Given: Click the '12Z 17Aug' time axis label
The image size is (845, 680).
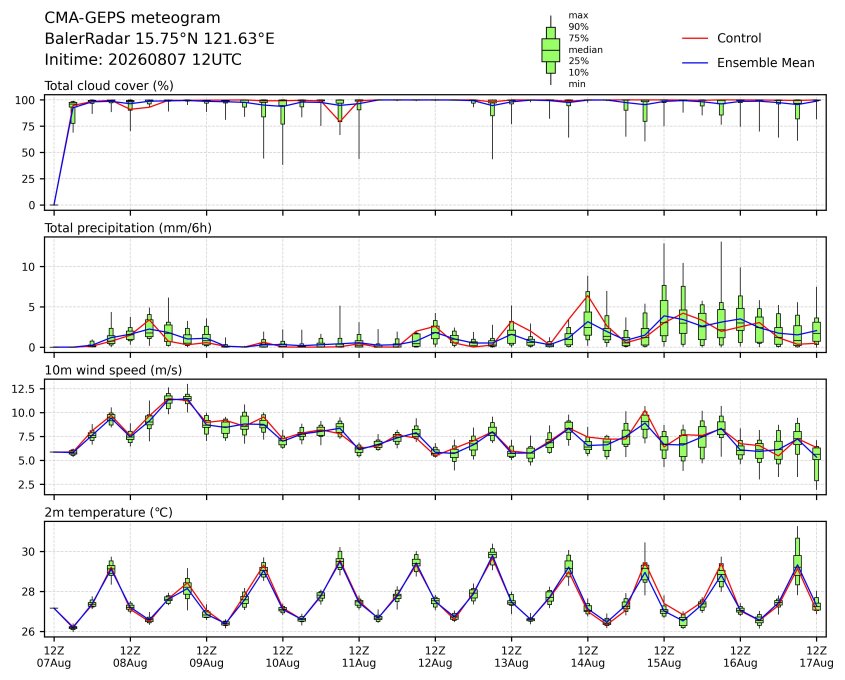Looking at the screenshot, I should [816, 657].
